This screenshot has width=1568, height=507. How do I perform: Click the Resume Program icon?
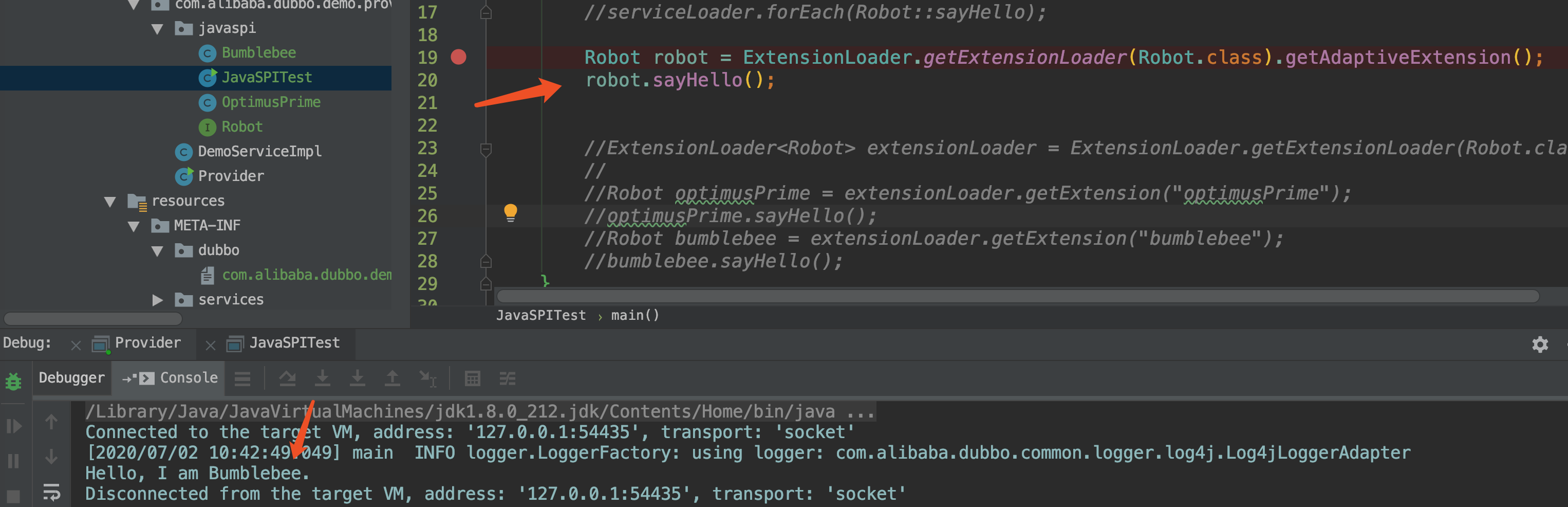[x=13, y=426]
